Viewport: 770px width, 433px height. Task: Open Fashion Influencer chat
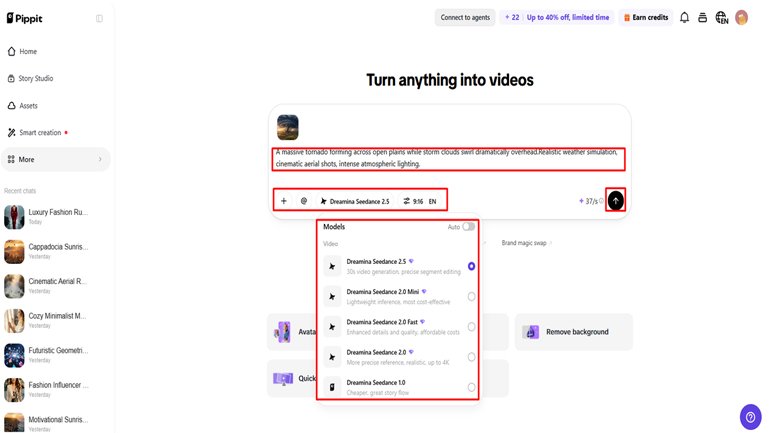(x=47, y=390)
